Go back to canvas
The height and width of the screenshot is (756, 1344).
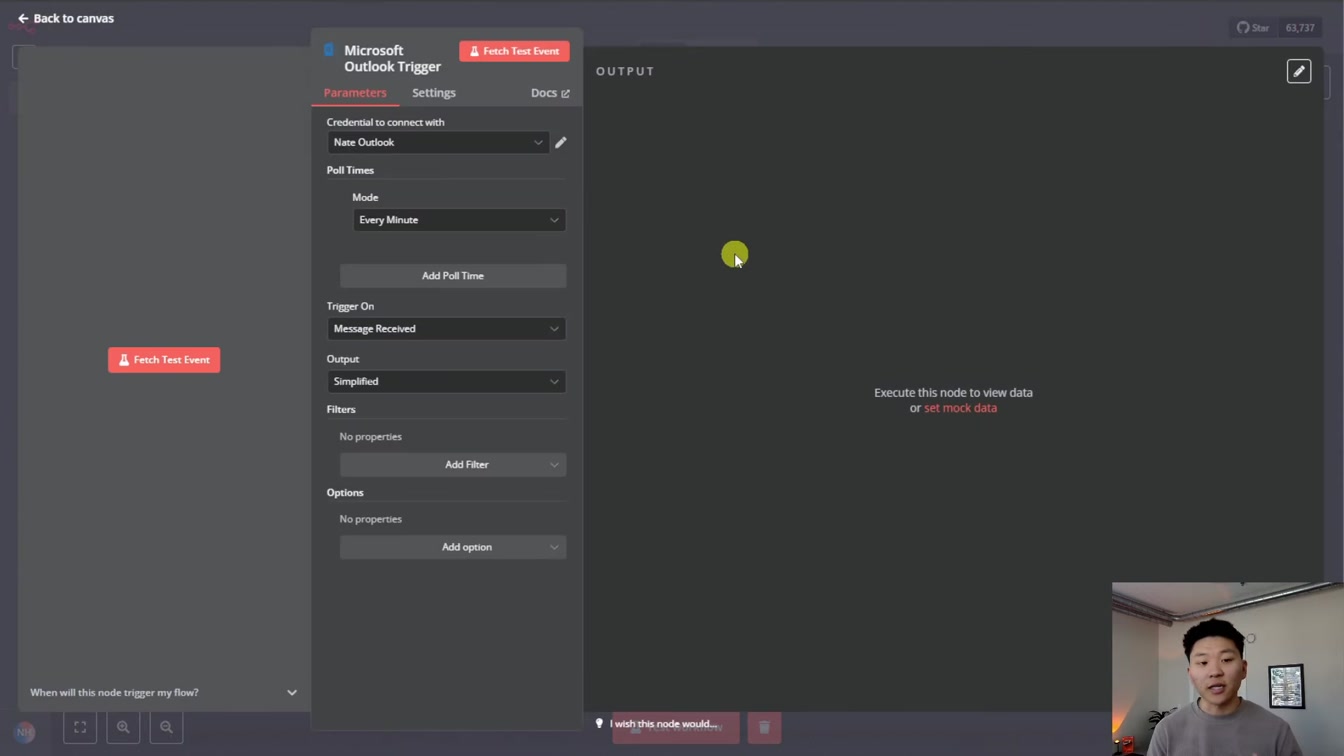pyautogui.click(x=66, y=18)
